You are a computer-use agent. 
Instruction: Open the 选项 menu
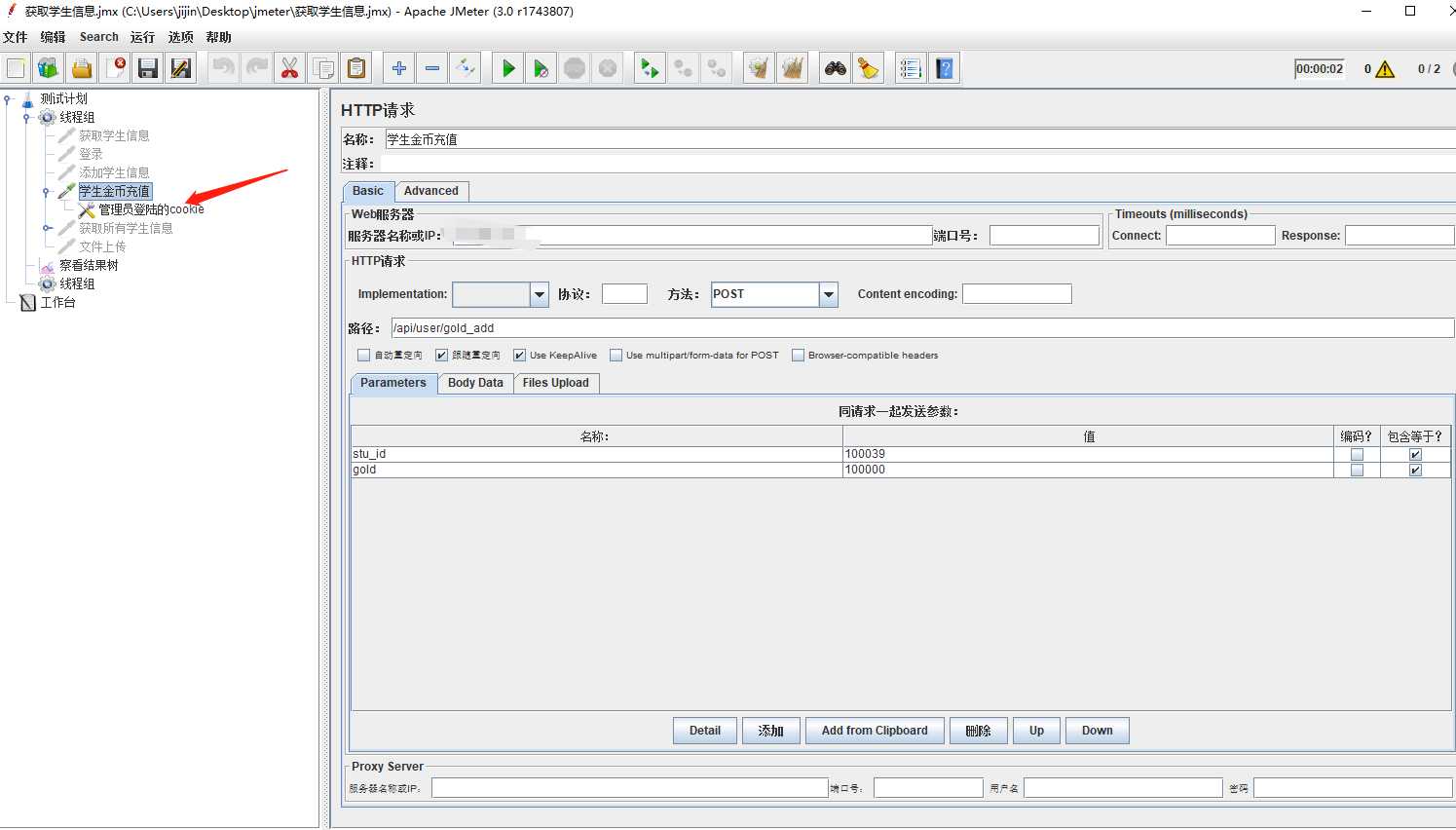click(x=180, y=37)
